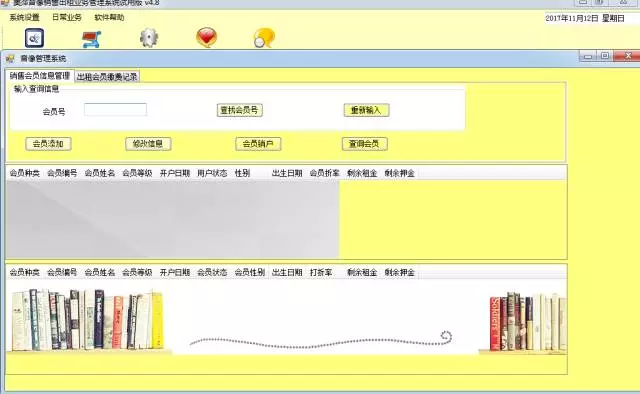Open the shopping cart toolbar icon
640x394 pixels.
click(x=91, y=39)
